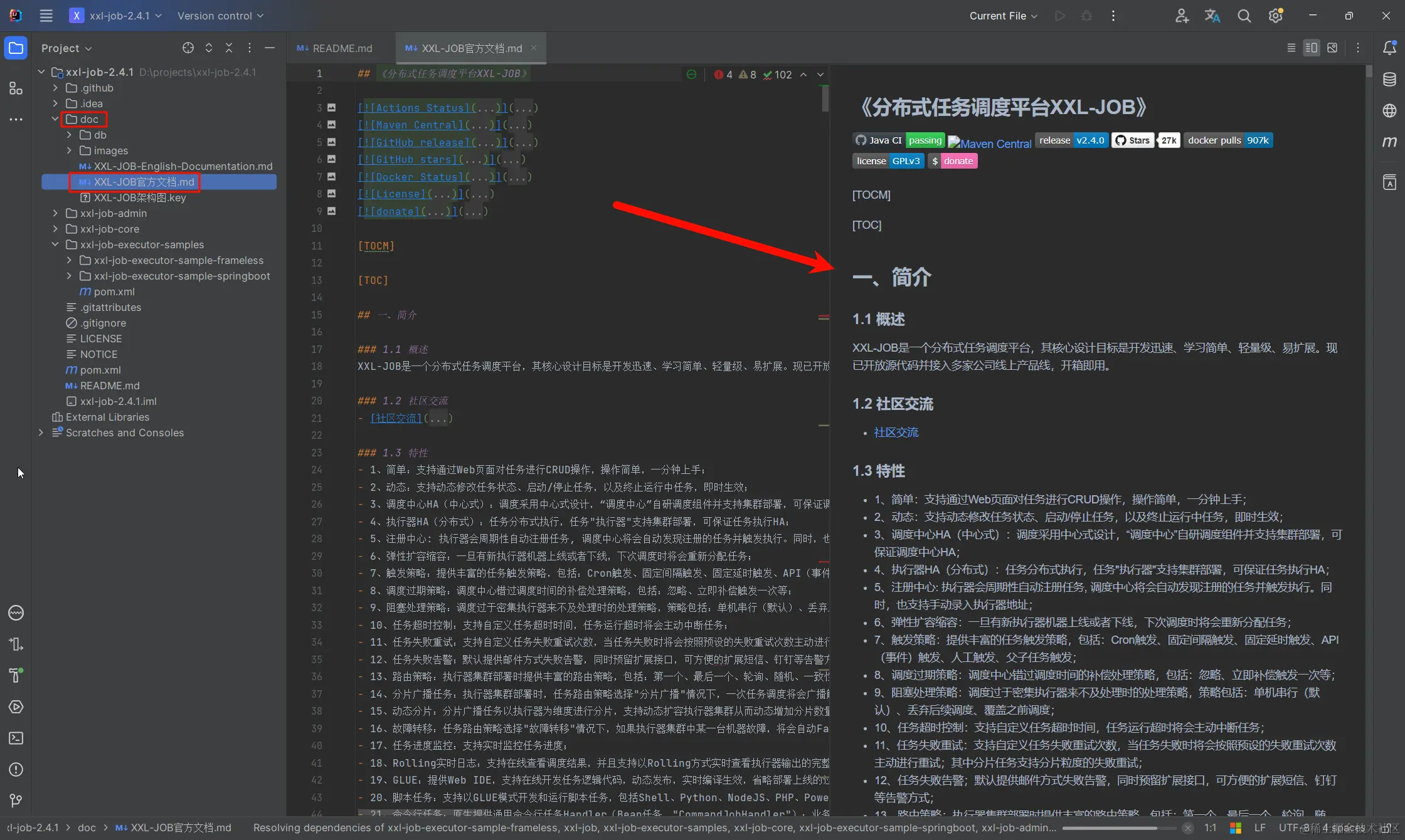Viewport: 1405px width, 840px height.
Task: Open the Project view dropdown
Action: tap(66, 48)
